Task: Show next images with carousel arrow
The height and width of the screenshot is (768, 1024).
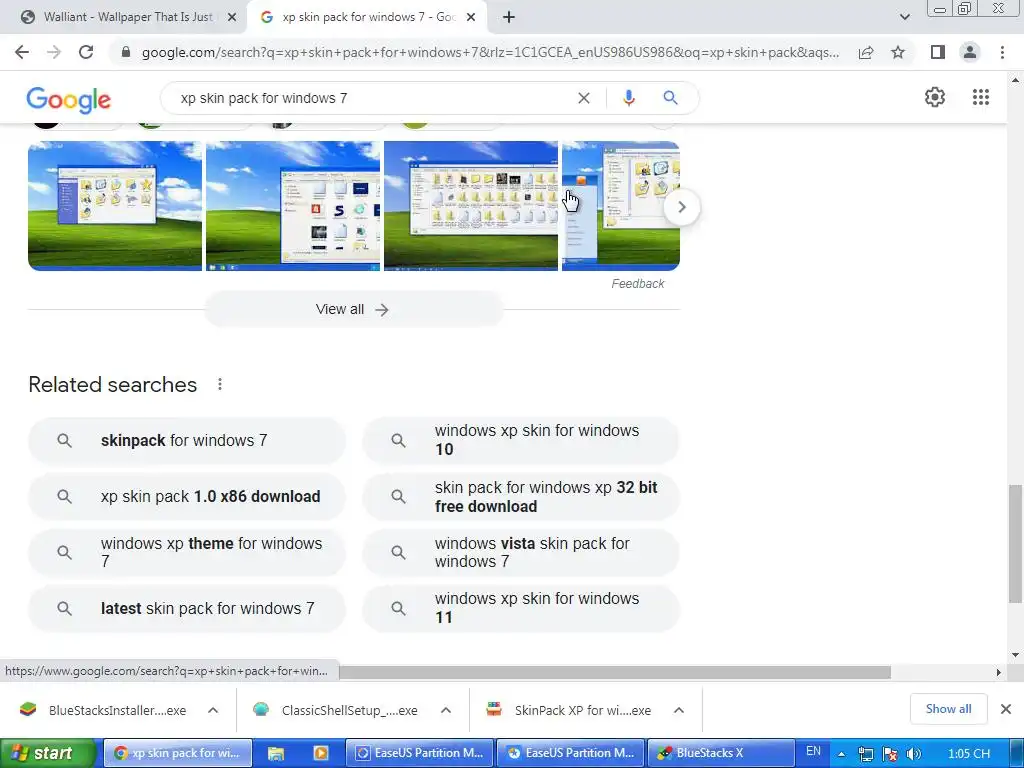Action: 681,207
